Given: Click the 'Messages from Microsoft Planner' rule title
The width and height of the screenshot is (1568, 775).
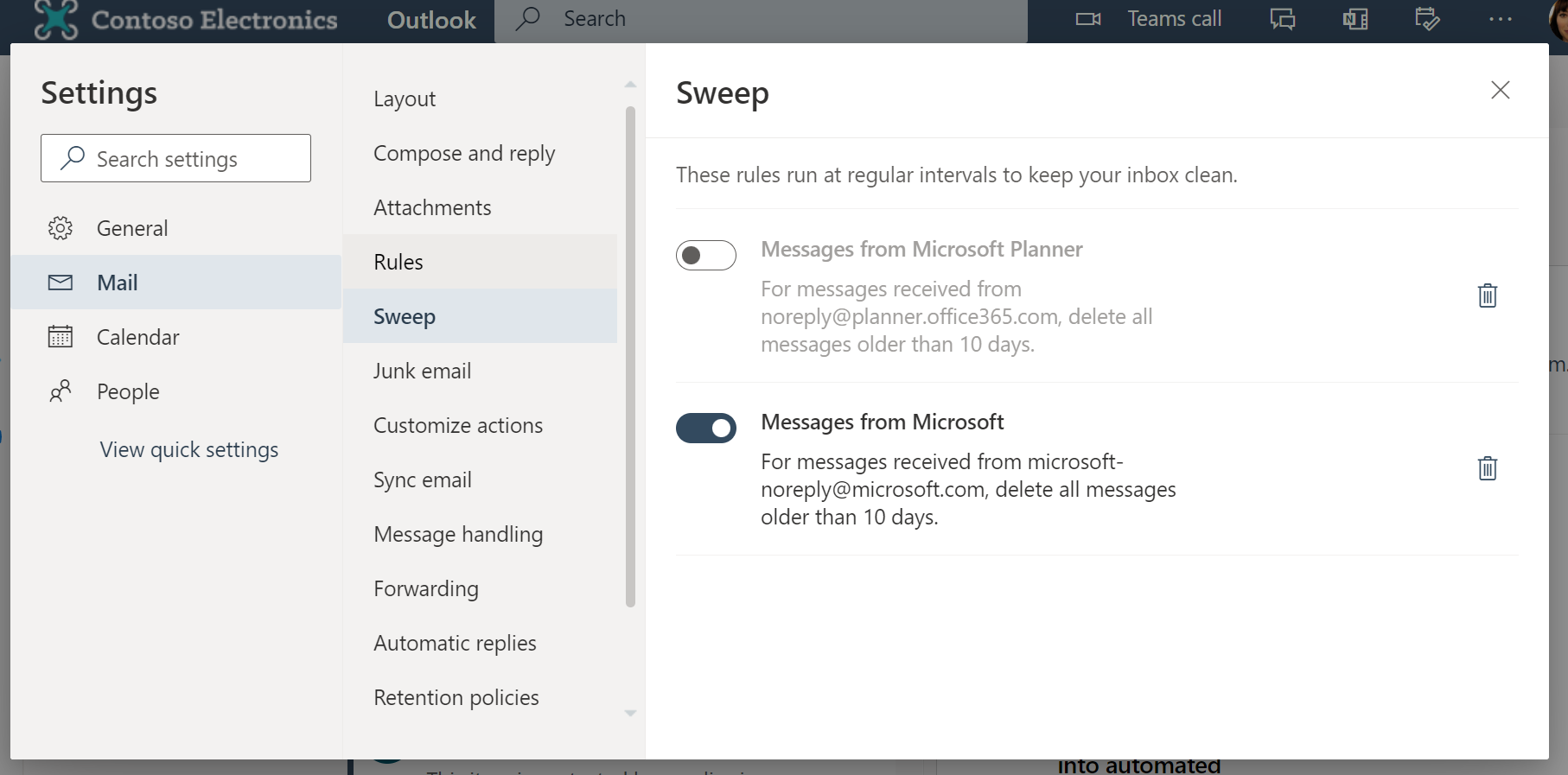Looking at the screenshot, I should (x=921, y=249).
